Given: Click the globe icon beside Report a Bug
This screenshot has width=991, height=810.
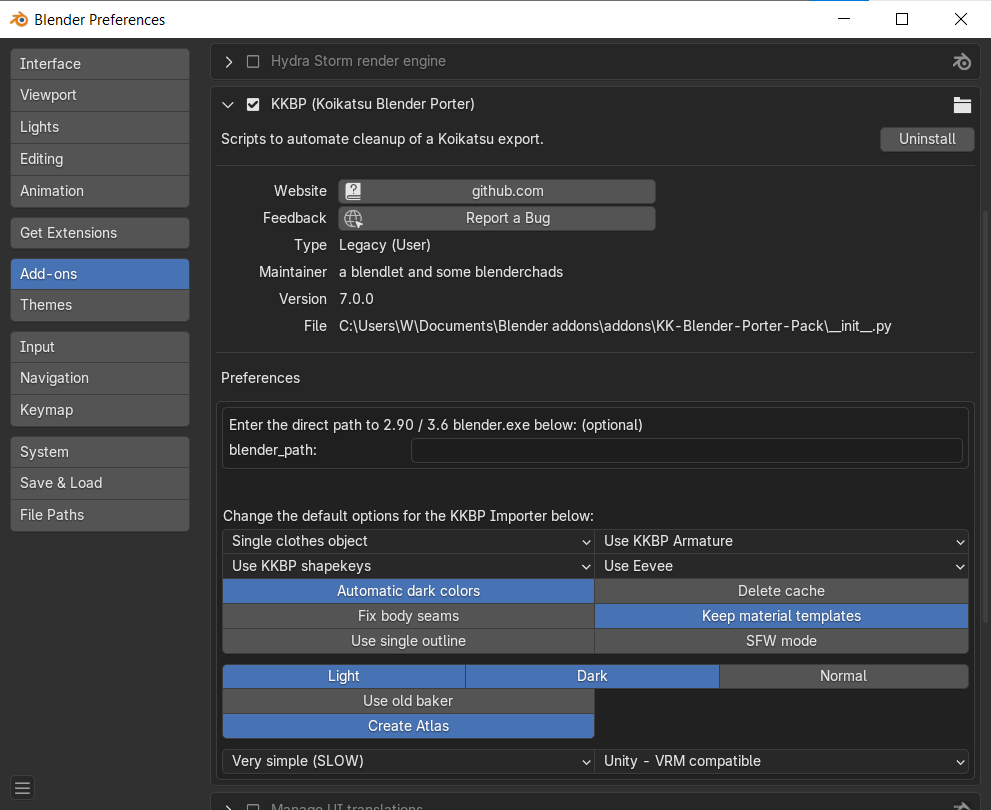Looking at the screenshot, I should [x=353, y=219].
